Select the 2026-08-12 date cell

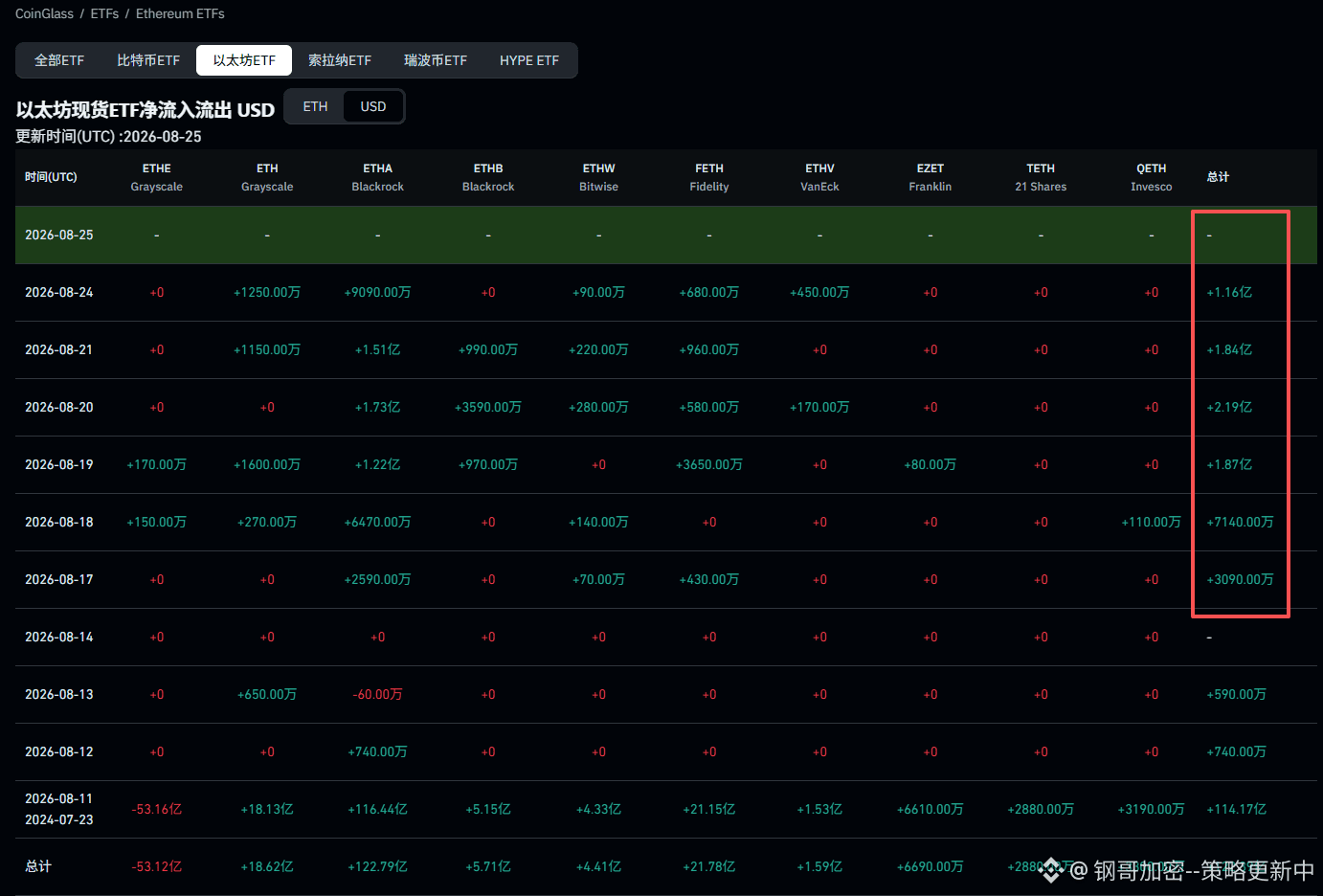(59, 751)
